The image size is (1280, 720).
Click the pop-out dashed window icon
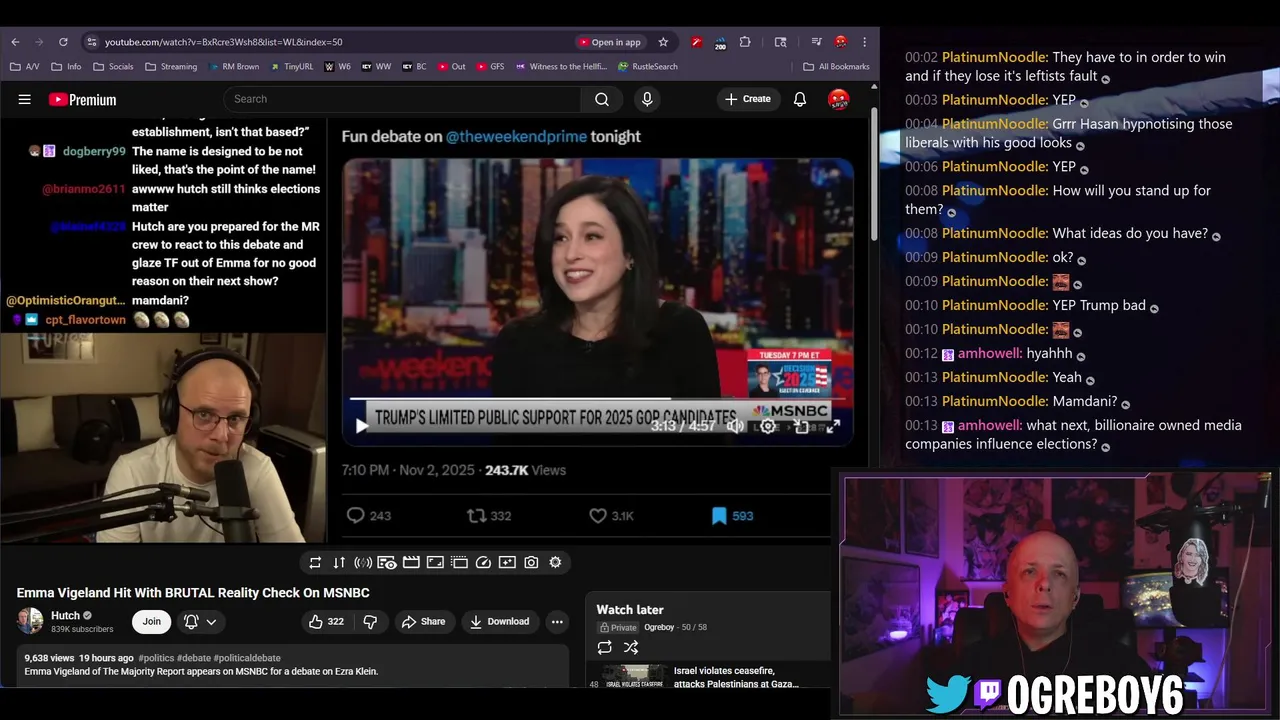[x=459, y=563]
